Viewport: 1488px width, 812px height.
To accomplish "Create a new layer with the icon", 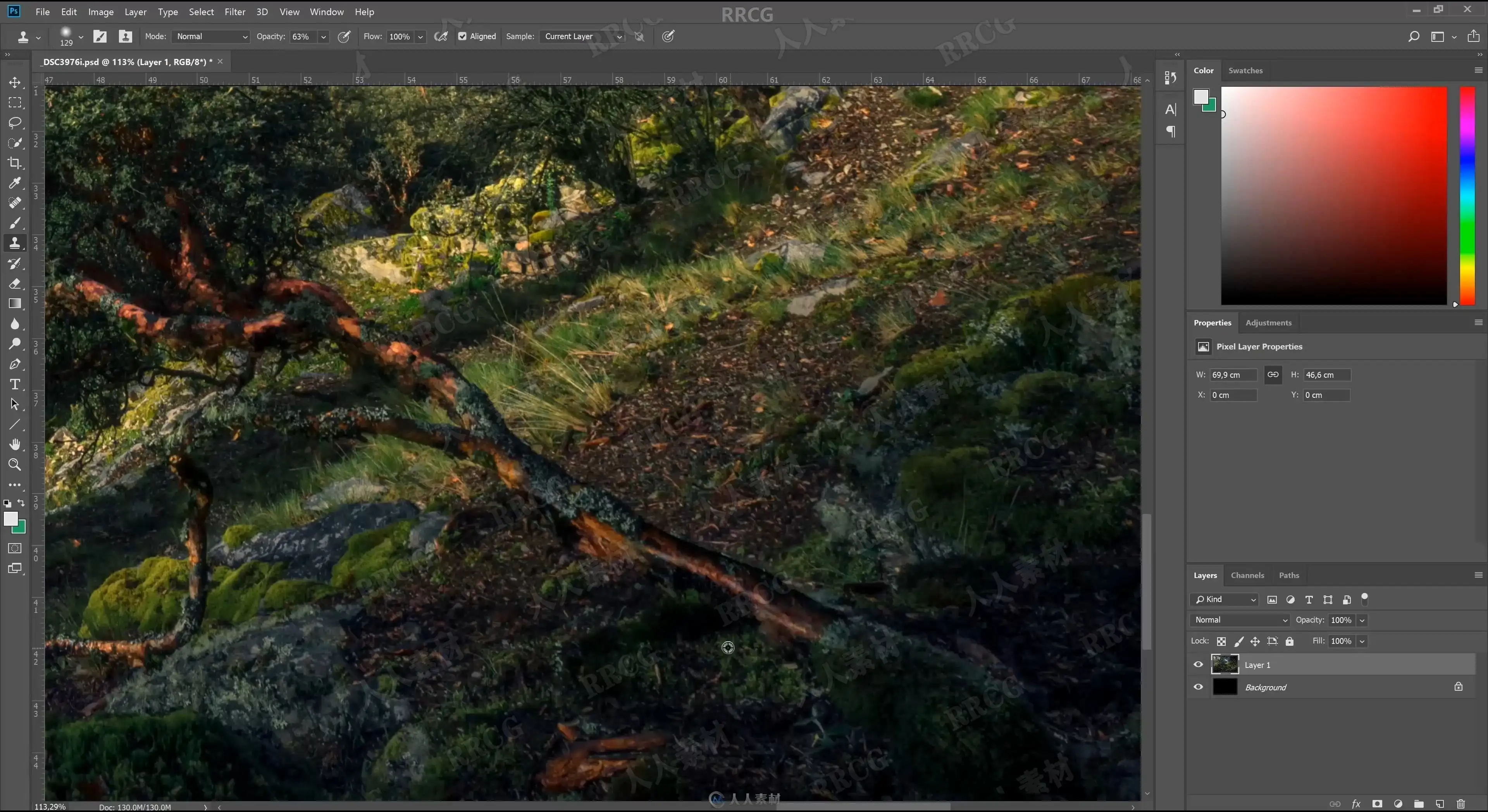I will click(x=1440, y=803).
